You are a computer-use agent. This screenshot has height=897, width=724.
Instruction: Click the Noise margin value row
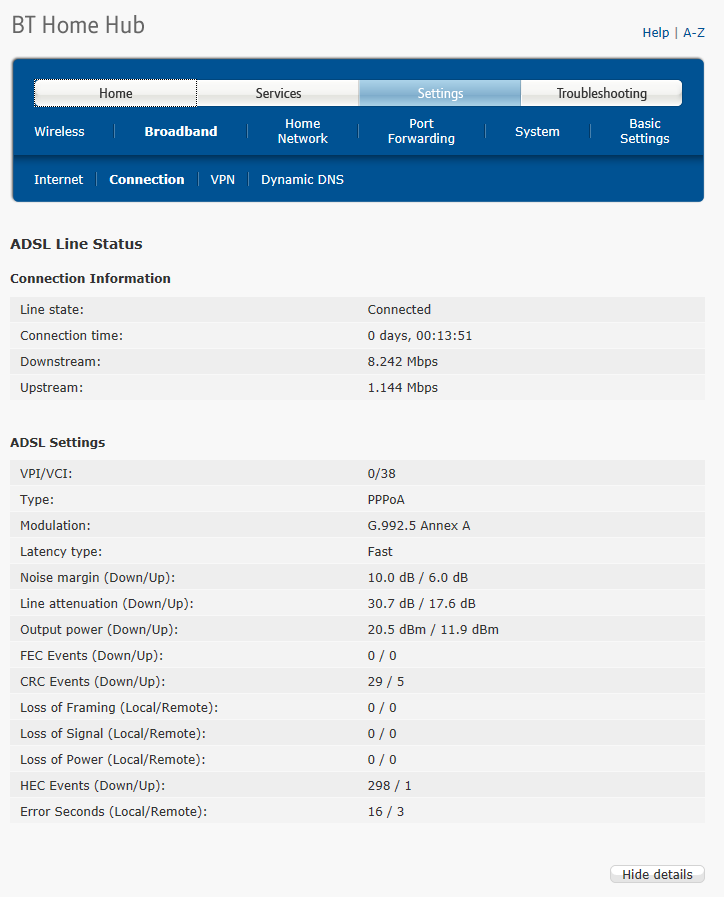tap(357, 577)
